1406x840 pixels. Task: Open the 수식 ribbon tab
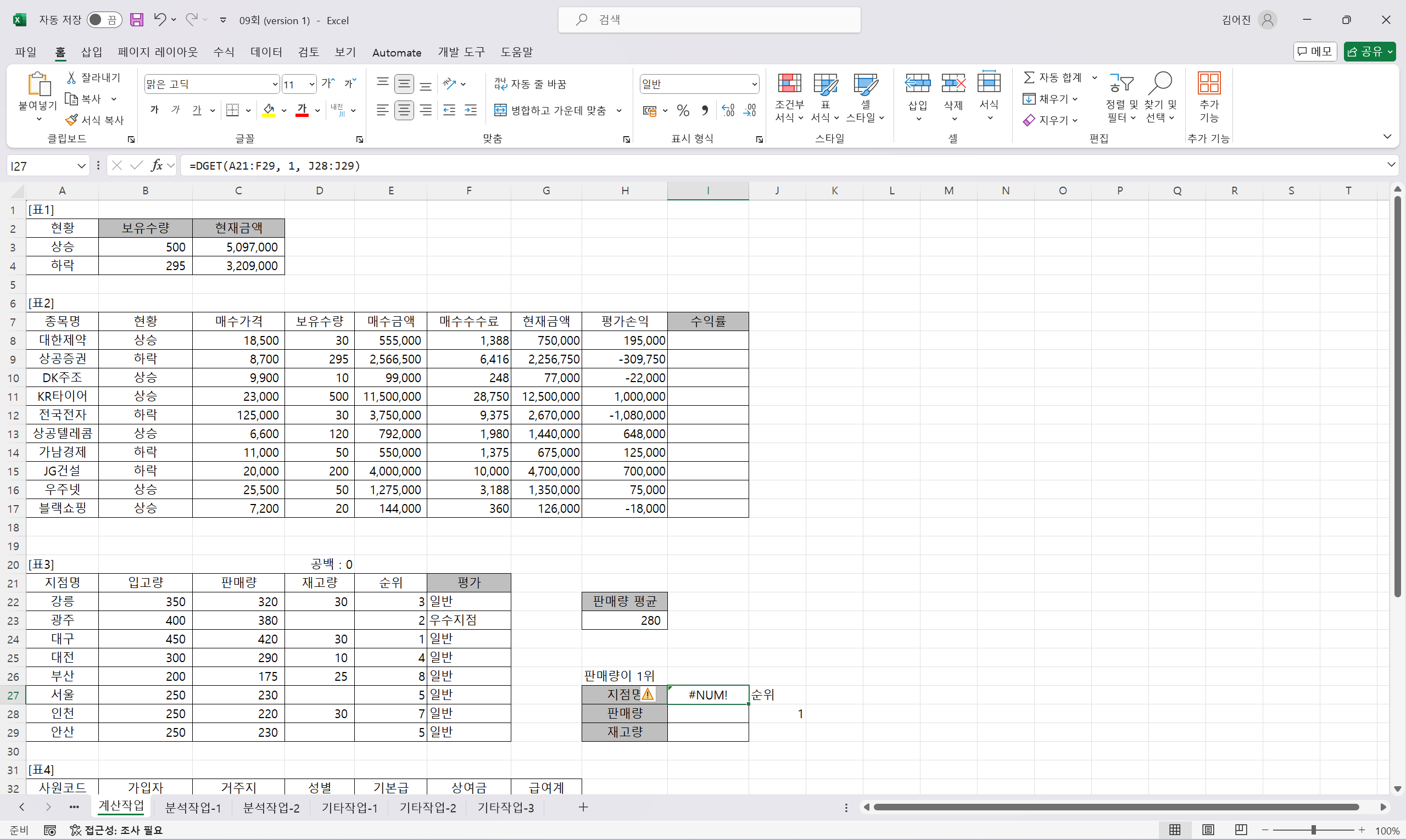224,52
